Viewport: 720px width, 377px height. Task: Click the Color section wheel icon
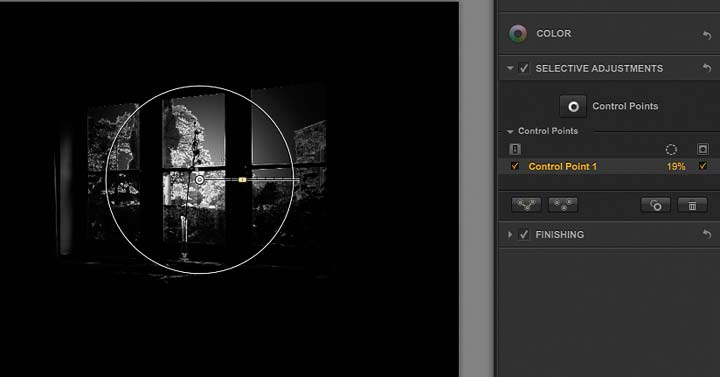(518, 34)
